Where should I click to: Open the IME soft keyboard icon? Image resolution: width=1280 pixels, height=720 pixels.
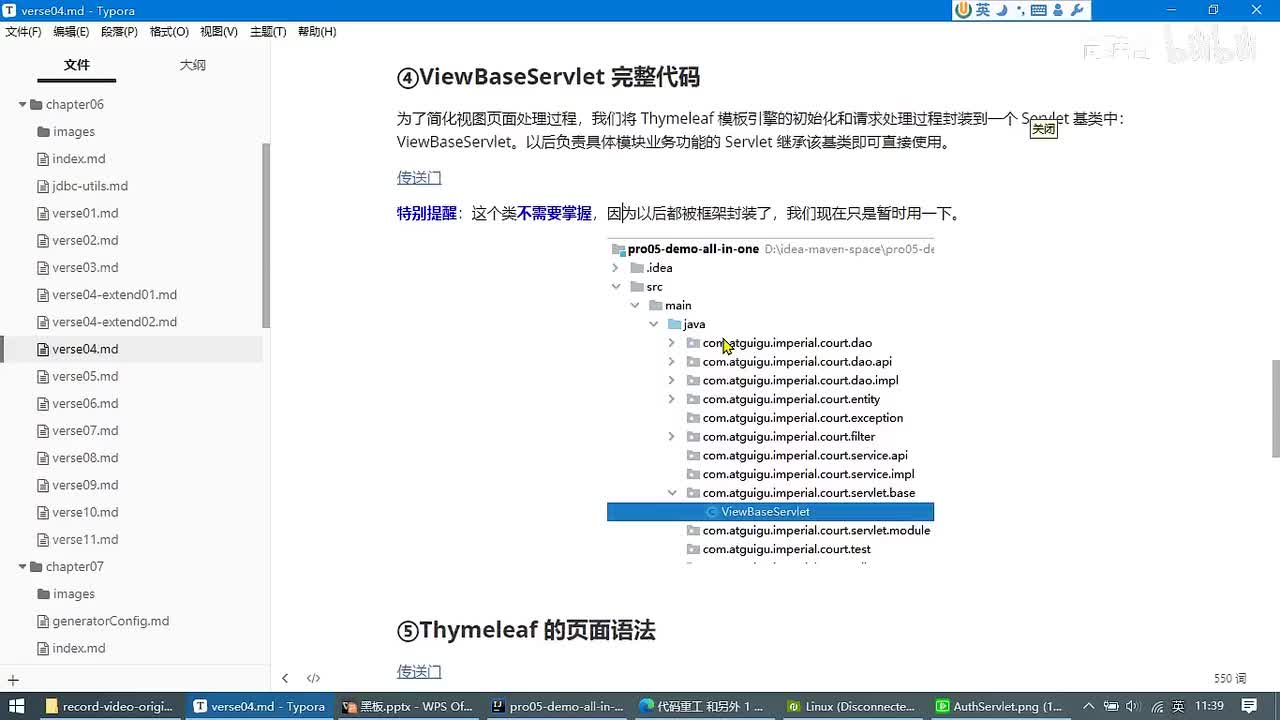[1038, 10]
